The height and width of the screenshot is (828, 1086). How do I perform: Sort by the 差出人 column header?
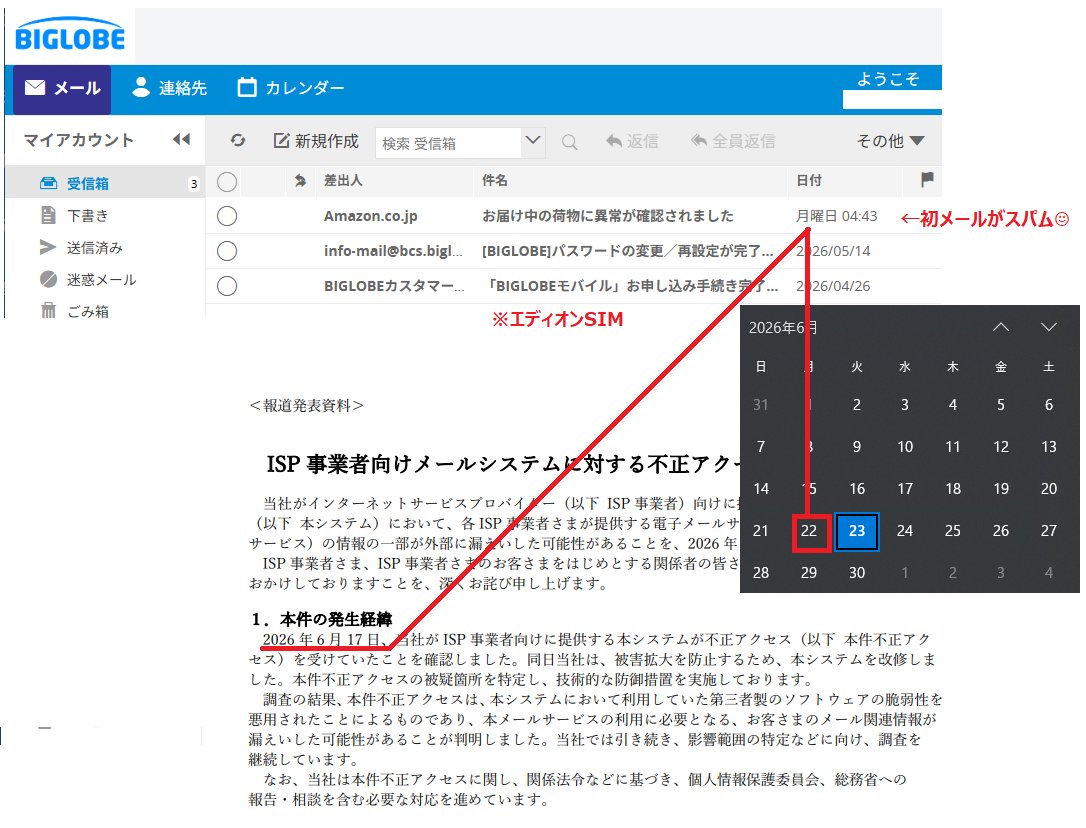pos(344,181)
